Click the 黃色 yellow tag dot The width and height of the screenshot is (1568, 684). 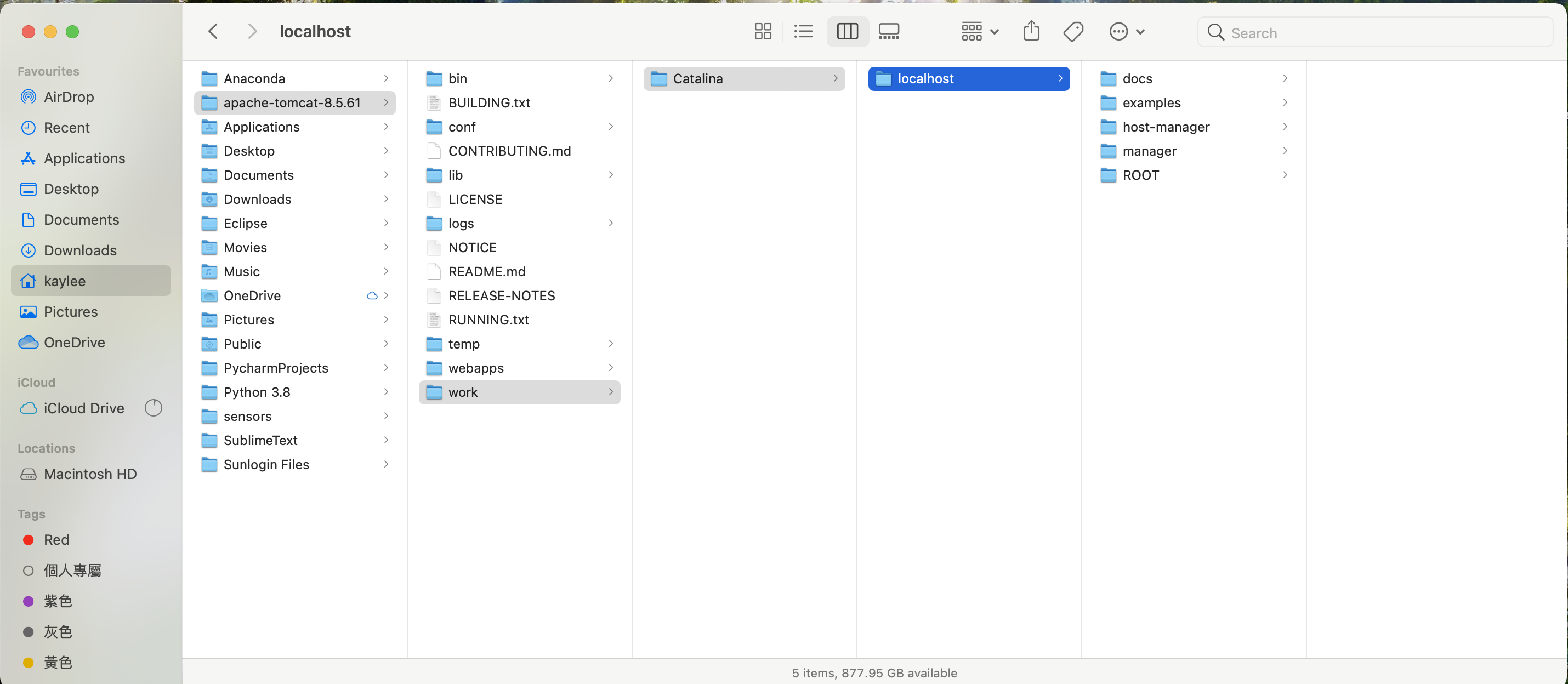(28, 662)
